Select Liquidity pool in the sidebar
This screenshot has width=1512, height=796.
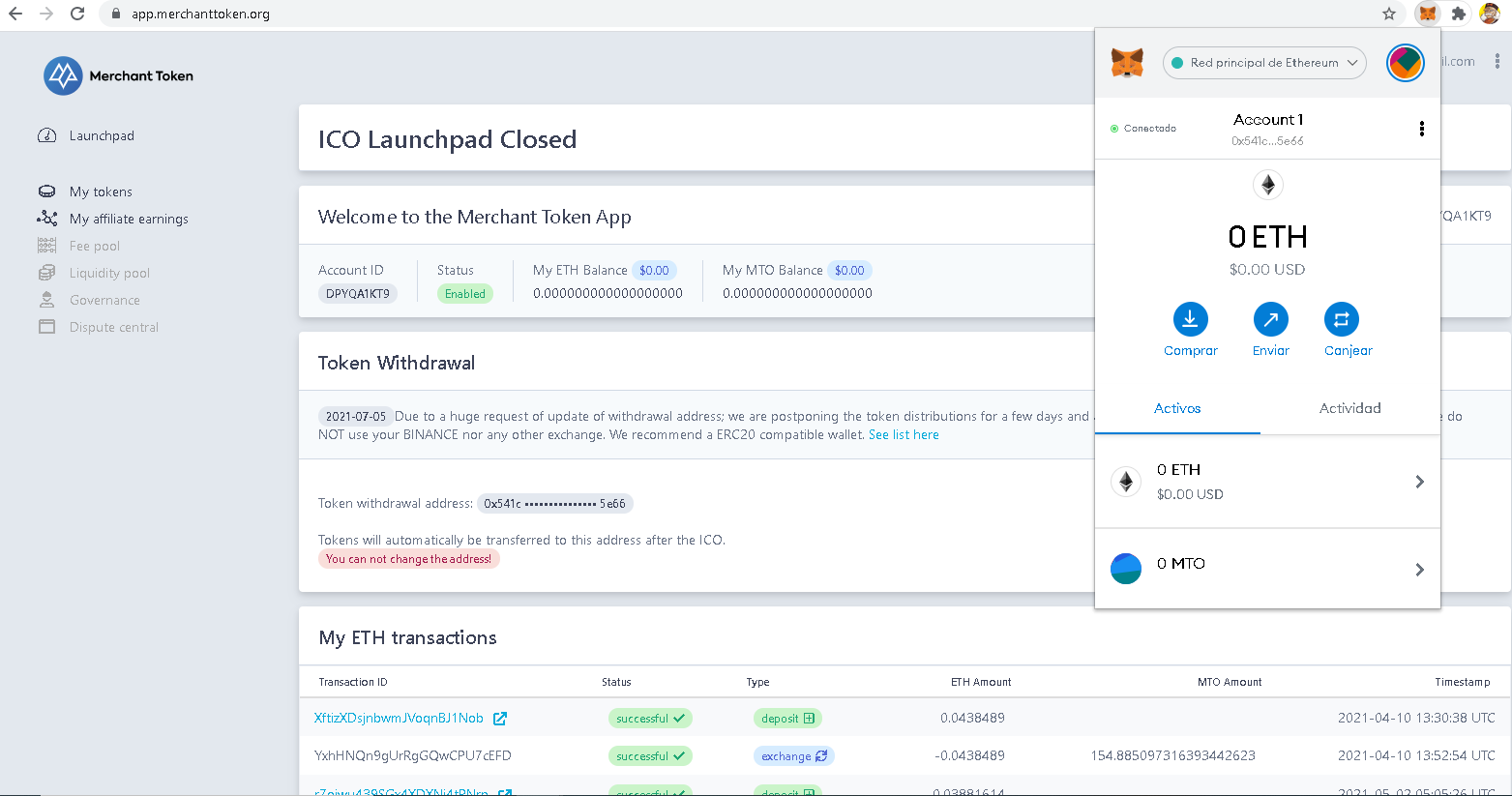[x=109, y=273]
